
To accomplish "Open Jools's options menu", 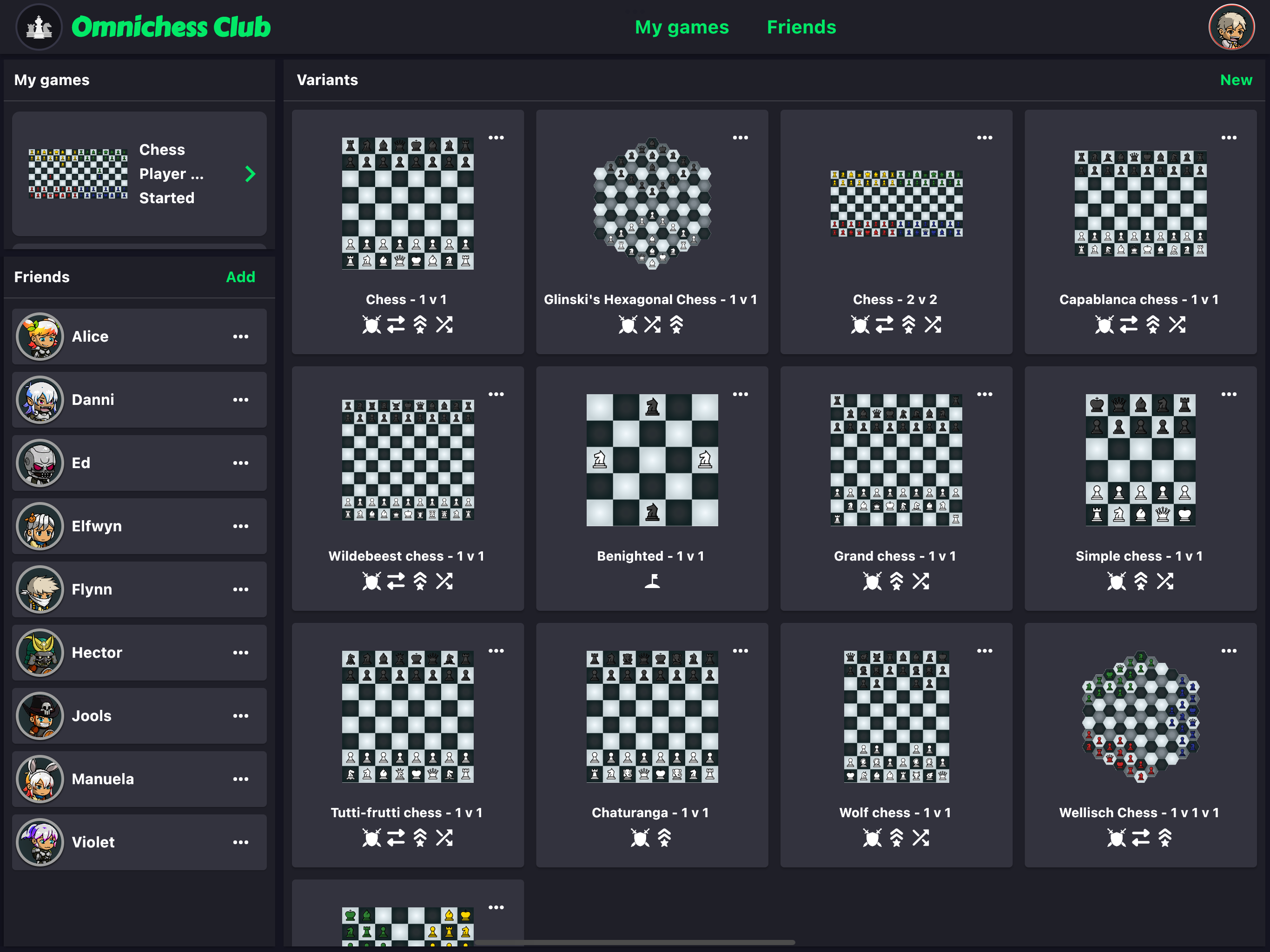I will (x=240, y=715).
